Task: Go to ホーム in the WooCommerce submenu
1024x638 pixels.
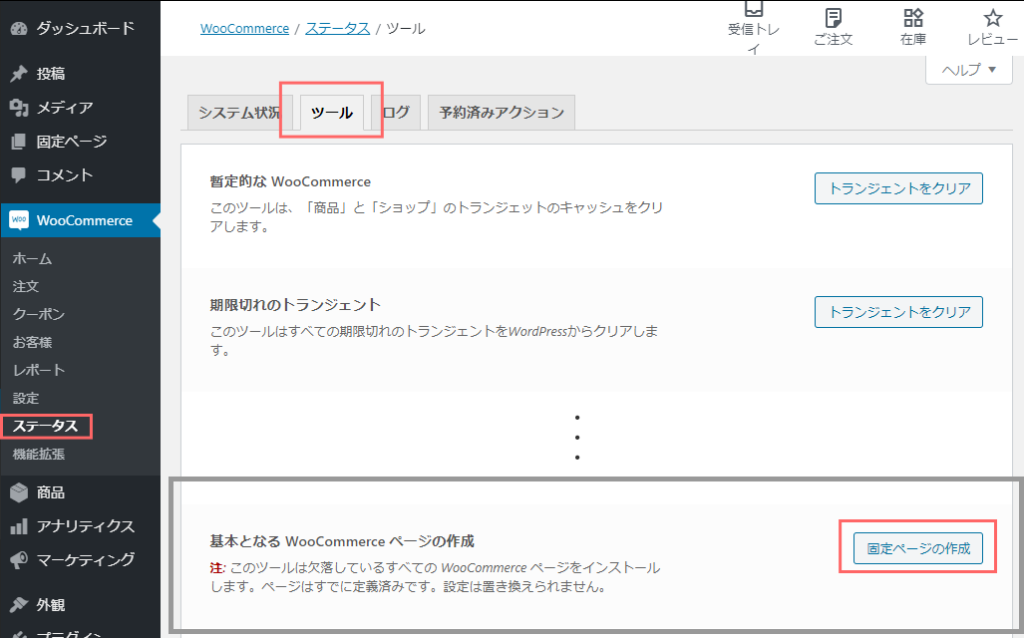Action: click(x=32, y=259)
